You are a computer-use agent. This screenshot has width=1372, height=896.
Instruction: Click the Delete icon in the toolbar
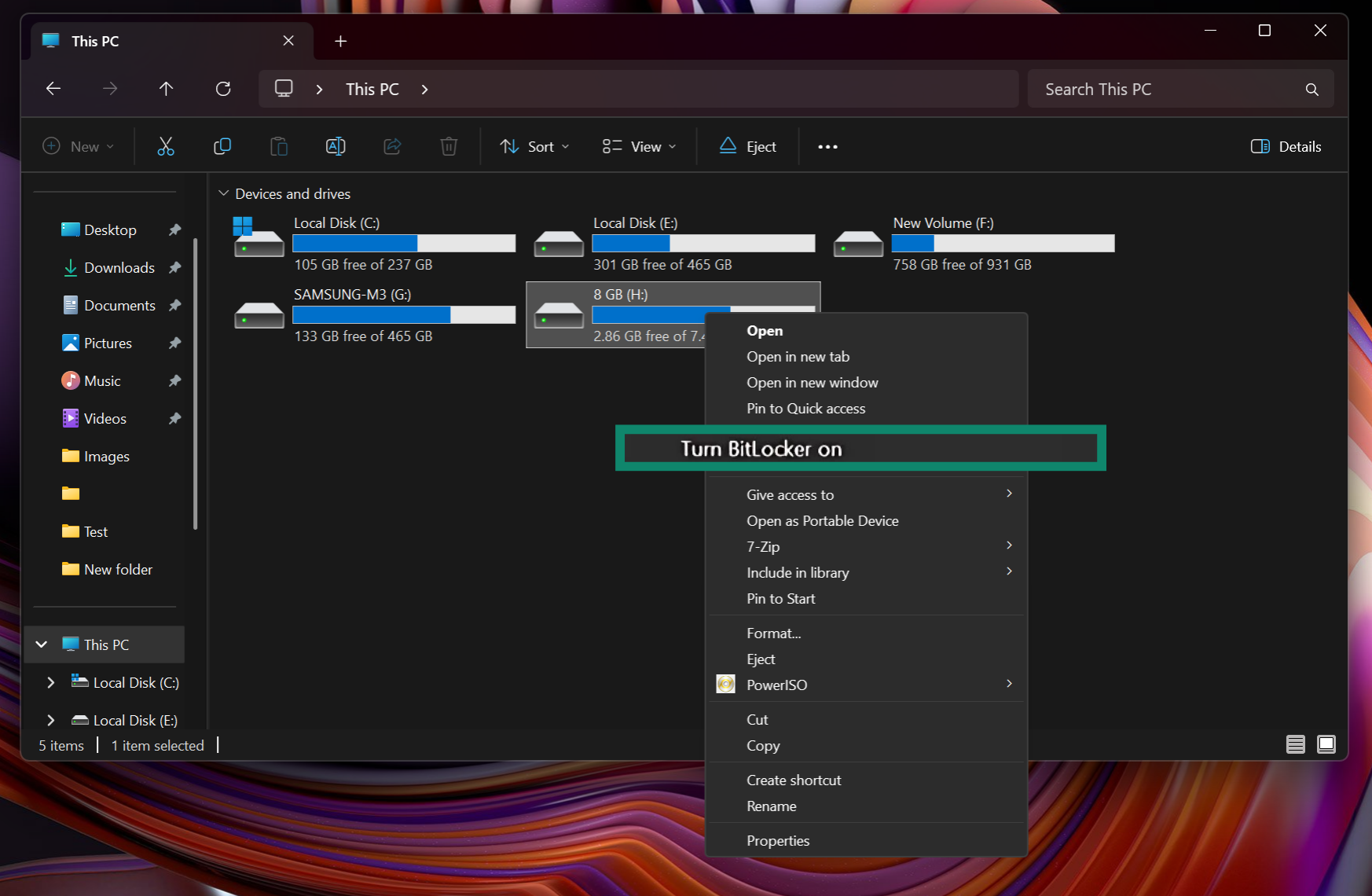coord(448,146)
